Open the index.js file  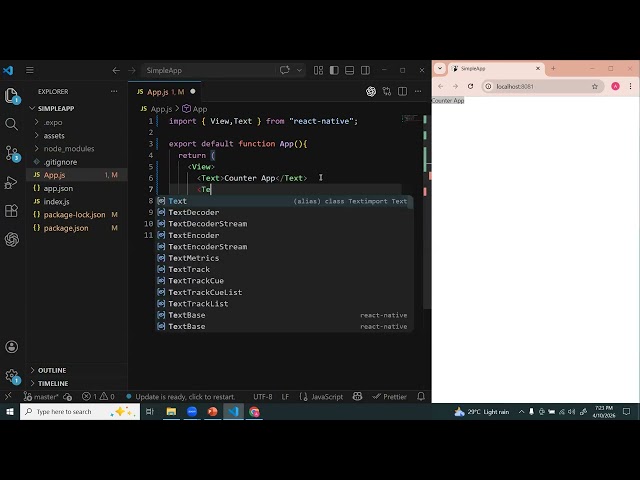[77, 202]
